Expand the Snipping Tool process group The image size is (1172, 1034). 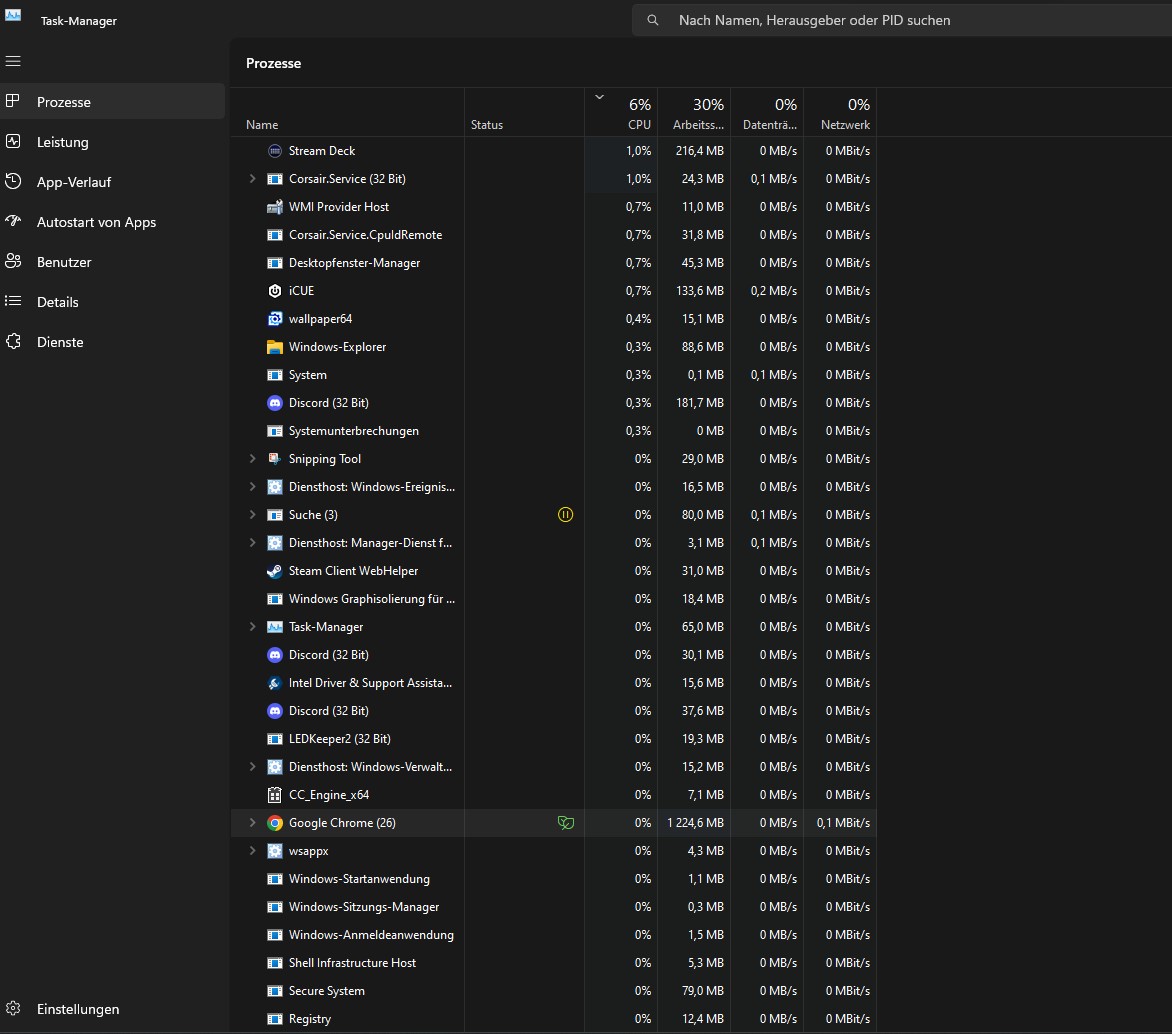point(253,459)
